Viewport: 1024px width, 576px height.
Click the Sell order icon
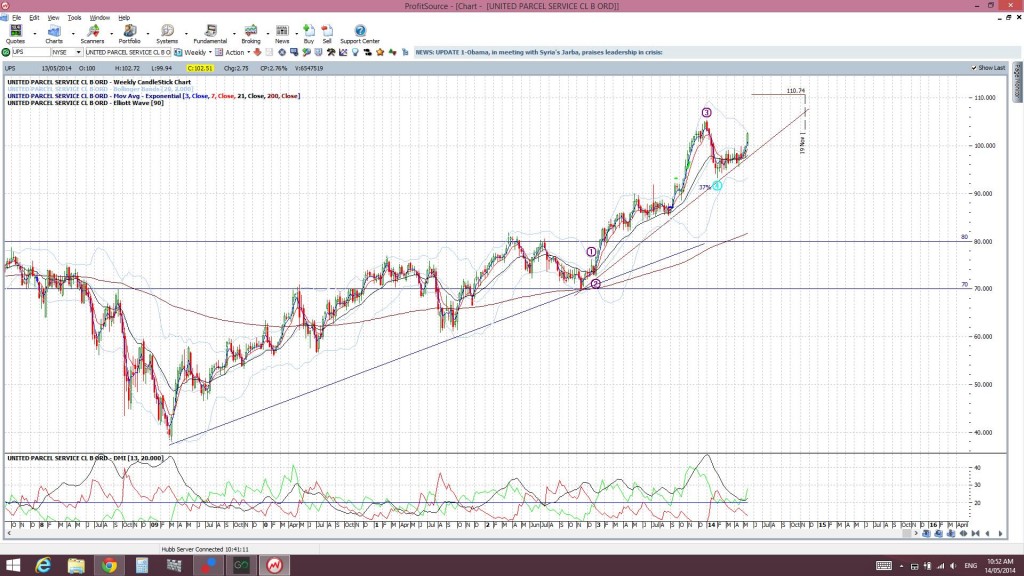point(327,34)
